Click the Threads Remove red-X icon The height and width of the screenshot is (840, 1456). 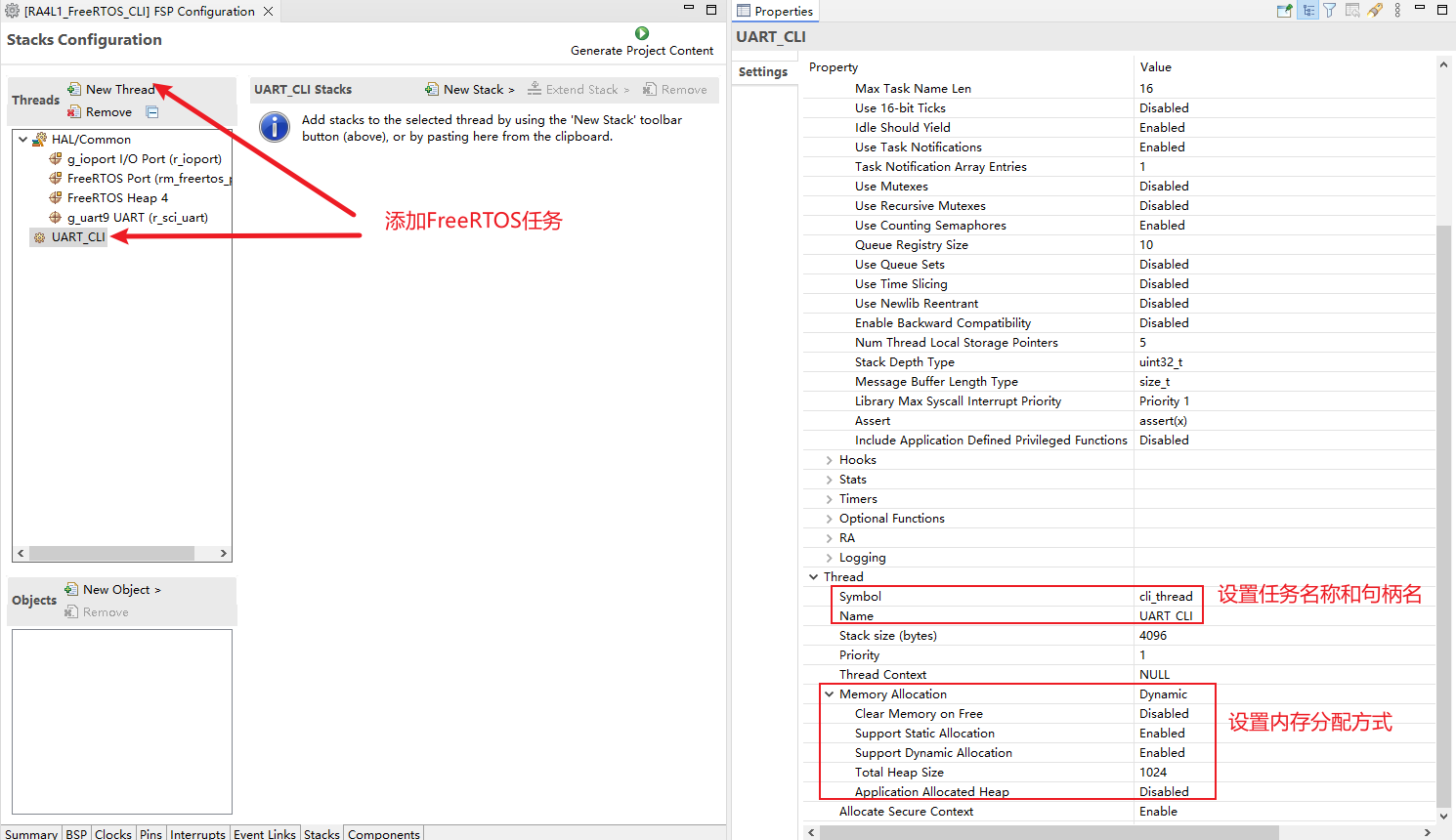click(74, 112)
